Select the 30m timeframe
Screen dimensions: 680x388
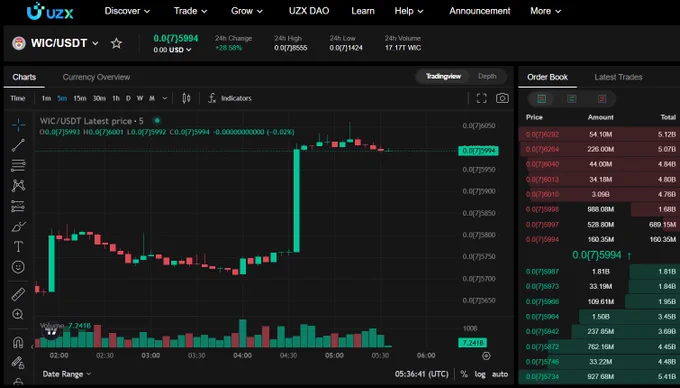click(99, 98)
